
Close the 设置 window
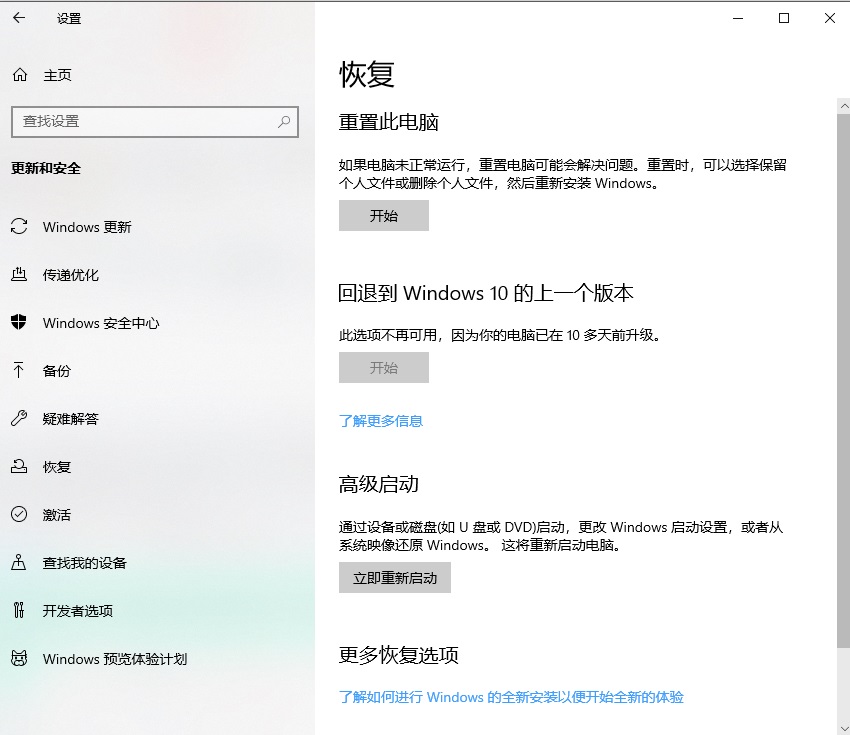[829, 18]
